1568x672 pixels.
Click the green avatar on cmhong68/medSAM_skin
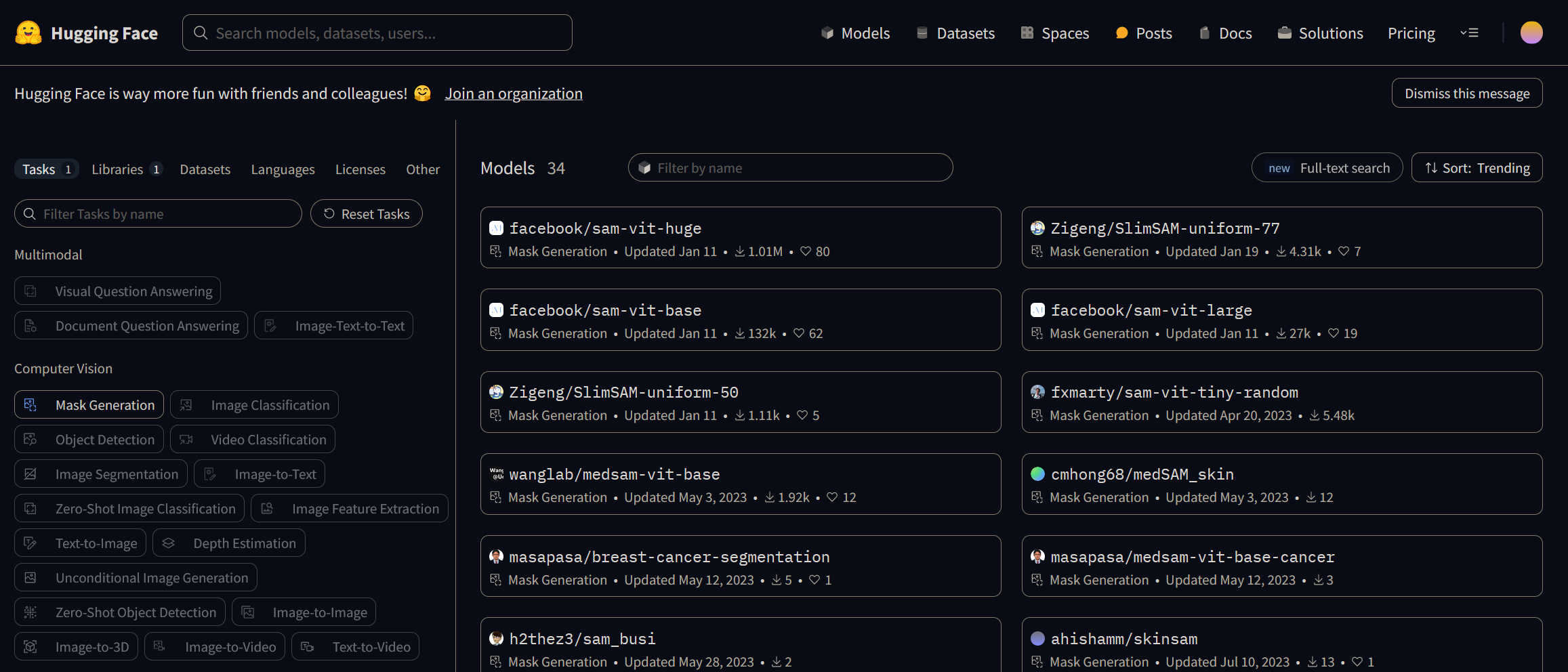[1038, 474]
